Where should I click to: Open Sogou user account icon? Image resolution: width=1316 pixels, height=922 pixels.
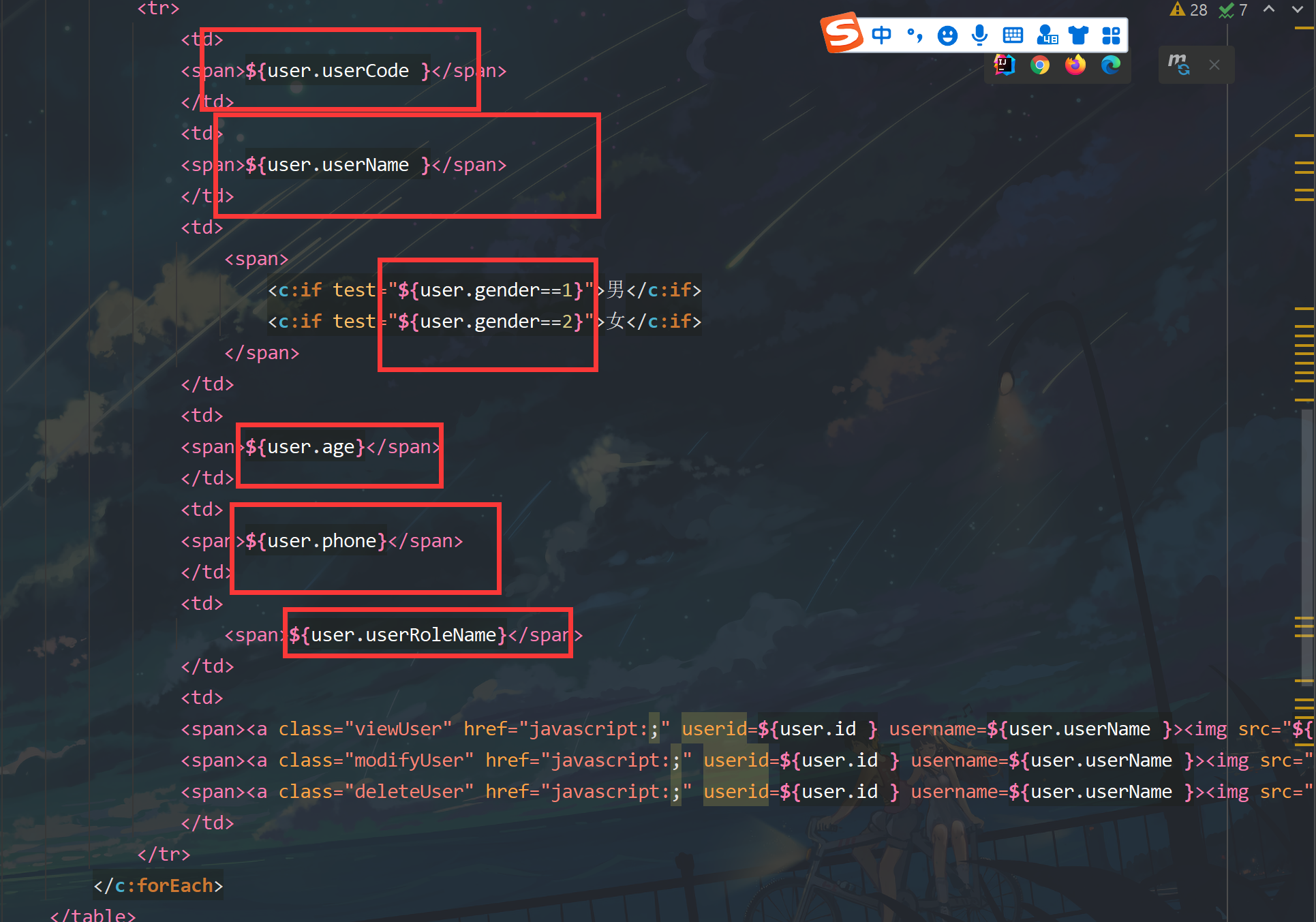[x=1046, y=35]
